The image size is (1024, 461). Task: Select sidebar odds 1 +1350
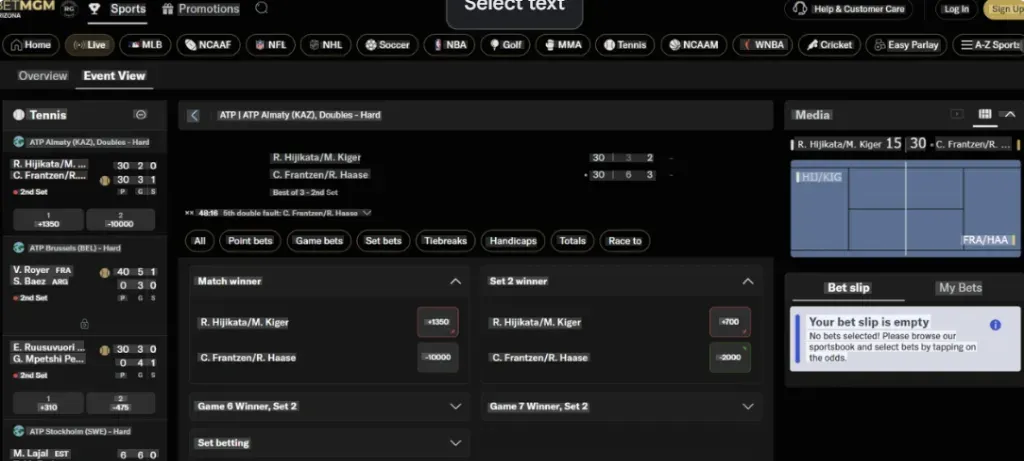click(48, 220)
